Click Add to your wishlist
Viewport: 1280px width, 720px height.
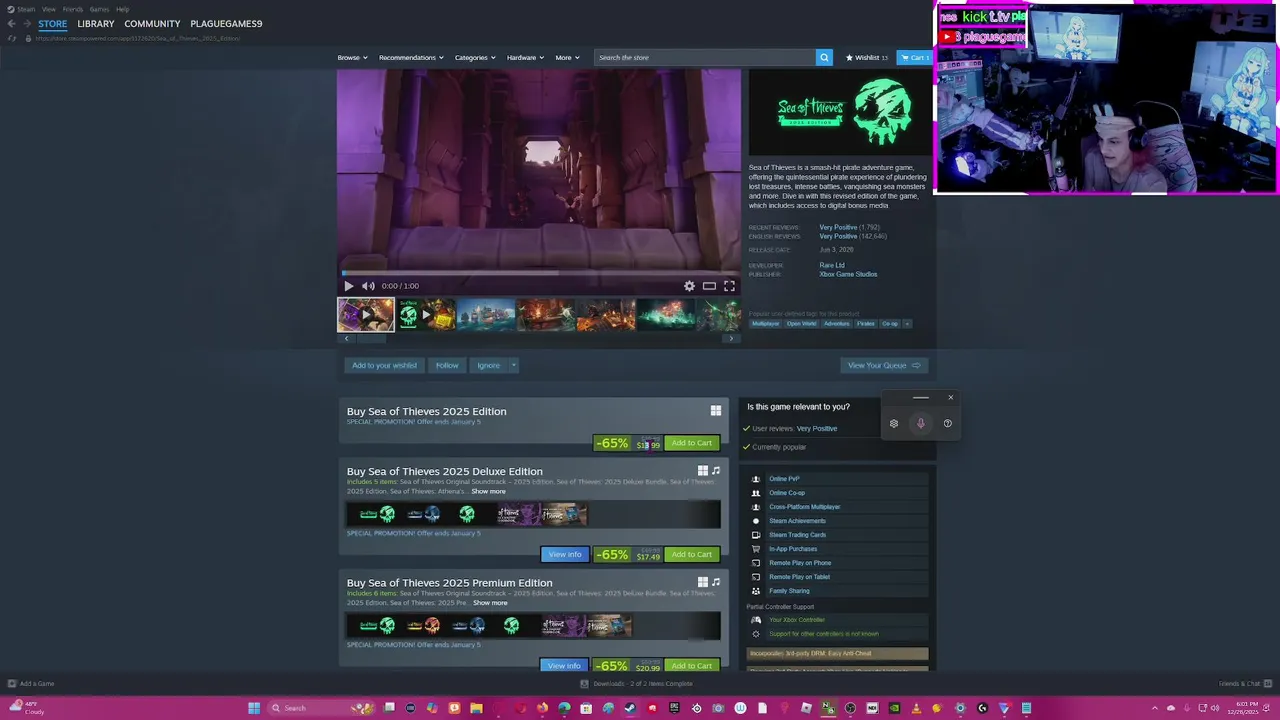pyautogui.click(x=384, y=365)
